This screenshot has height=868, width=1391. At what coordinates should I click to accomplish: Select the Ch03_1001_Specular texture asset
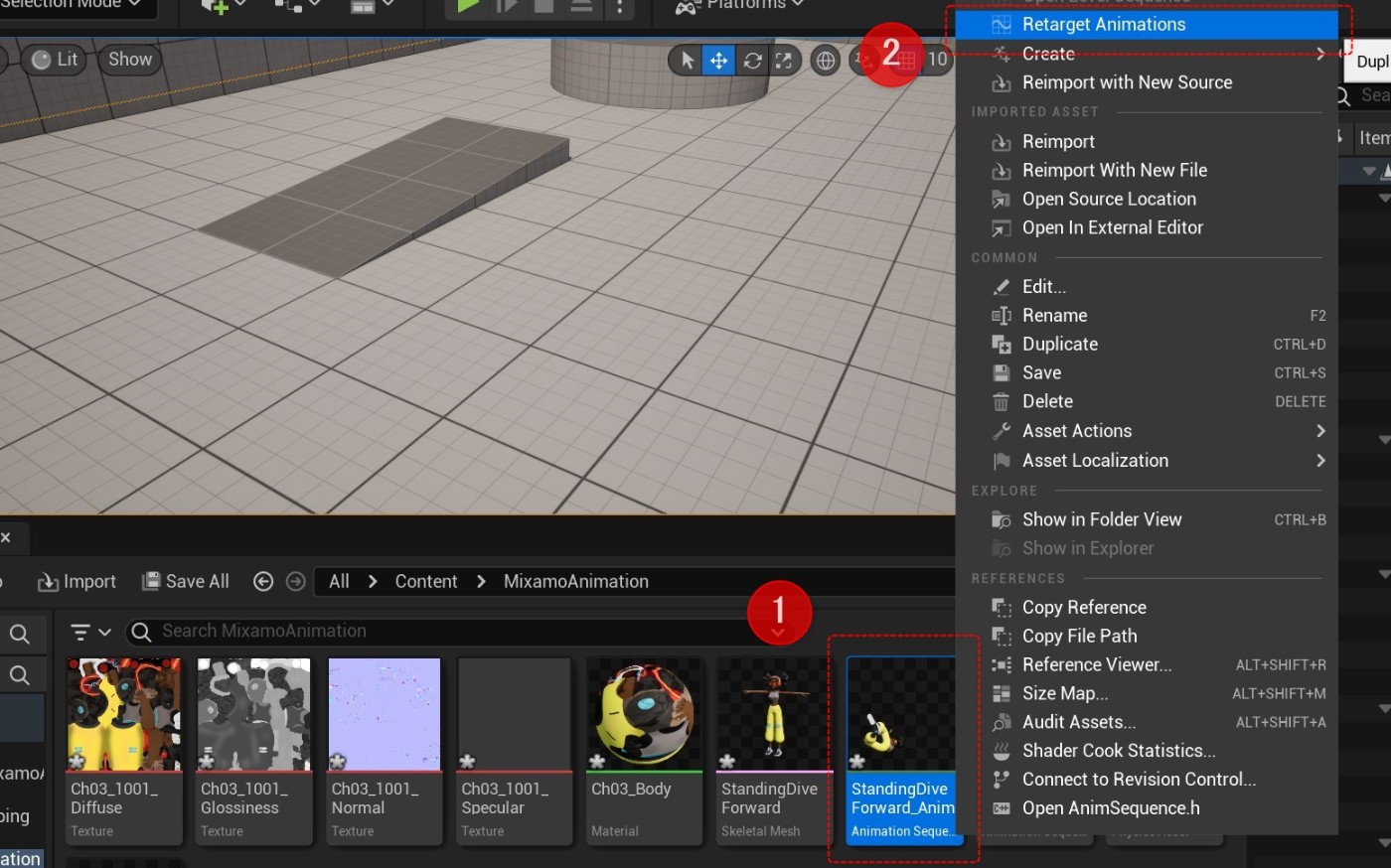pyautogui.click(x=514, y=750)
